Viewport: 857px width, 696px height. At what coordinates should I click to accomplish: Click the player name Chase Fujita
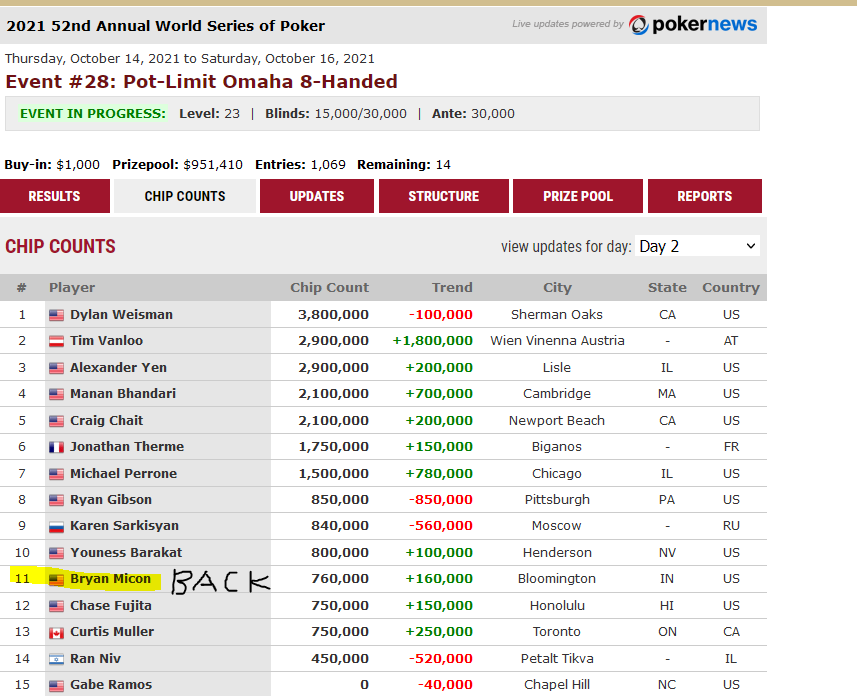pyautogui.click(x=111, y=606)
